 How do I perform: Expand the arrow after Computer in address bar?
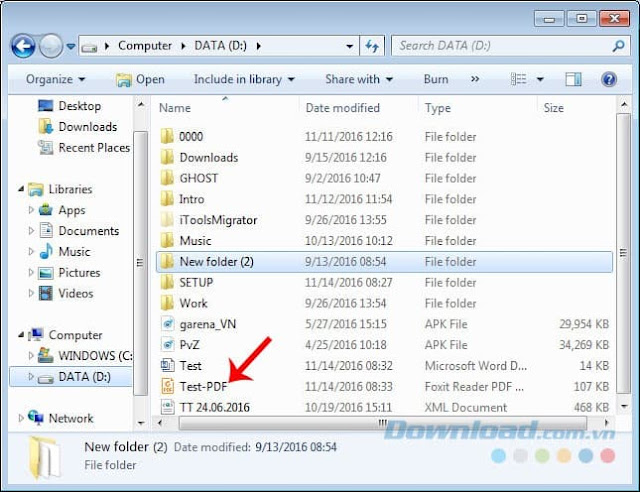pos(183,46)
